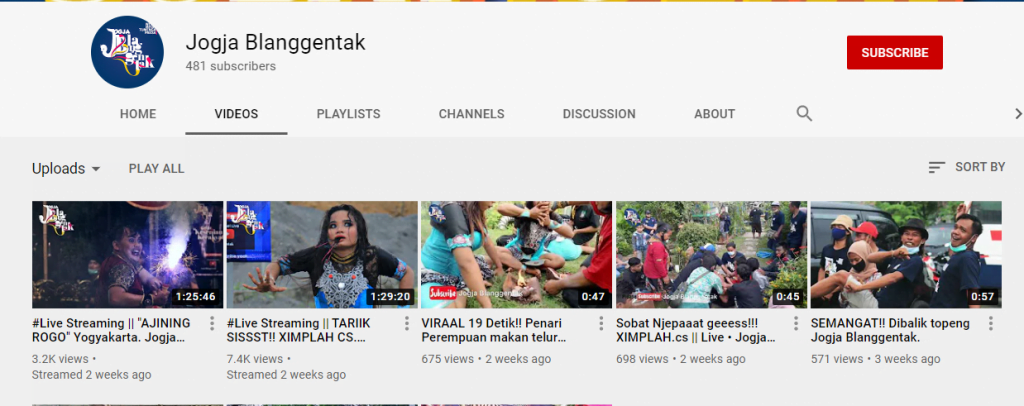Open the channel search magnifier icon
This screenshot has width=1024, height=406.
(804, 114)
